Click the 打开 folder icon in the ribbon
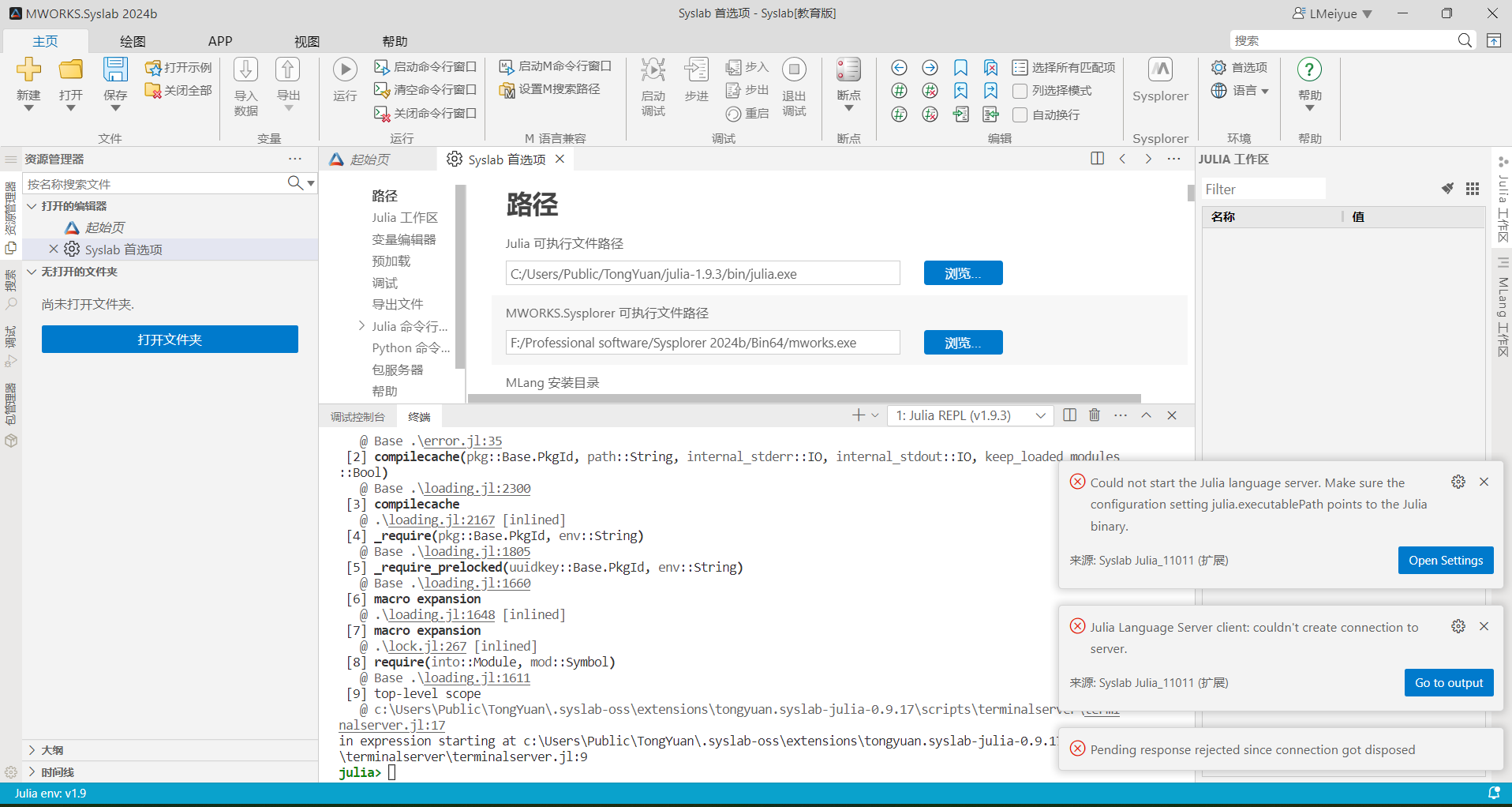Viewport: 1512px width, 807px height. pyautogui.click(x=71, y=69)
